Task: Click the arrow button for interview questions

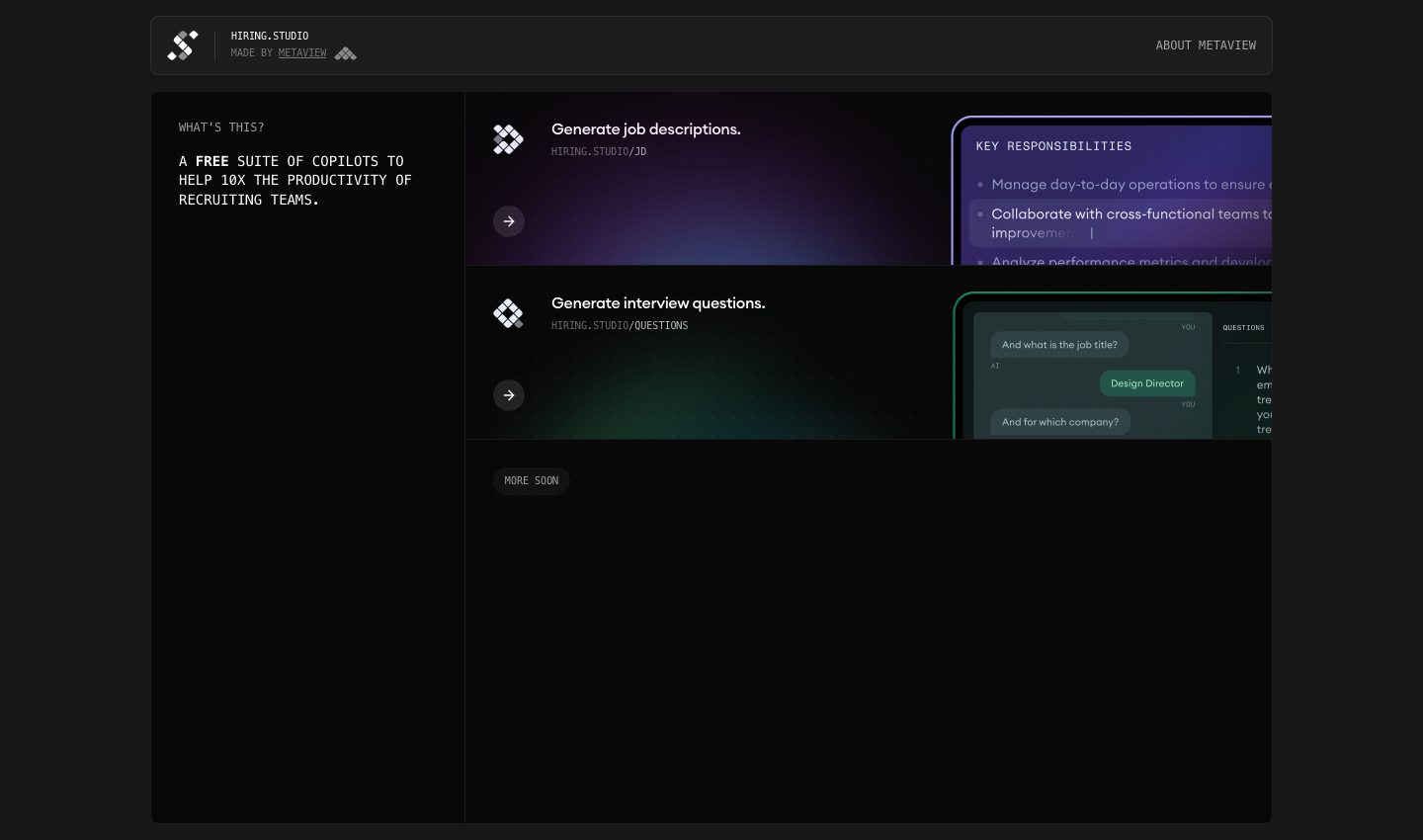Action: 509,395
